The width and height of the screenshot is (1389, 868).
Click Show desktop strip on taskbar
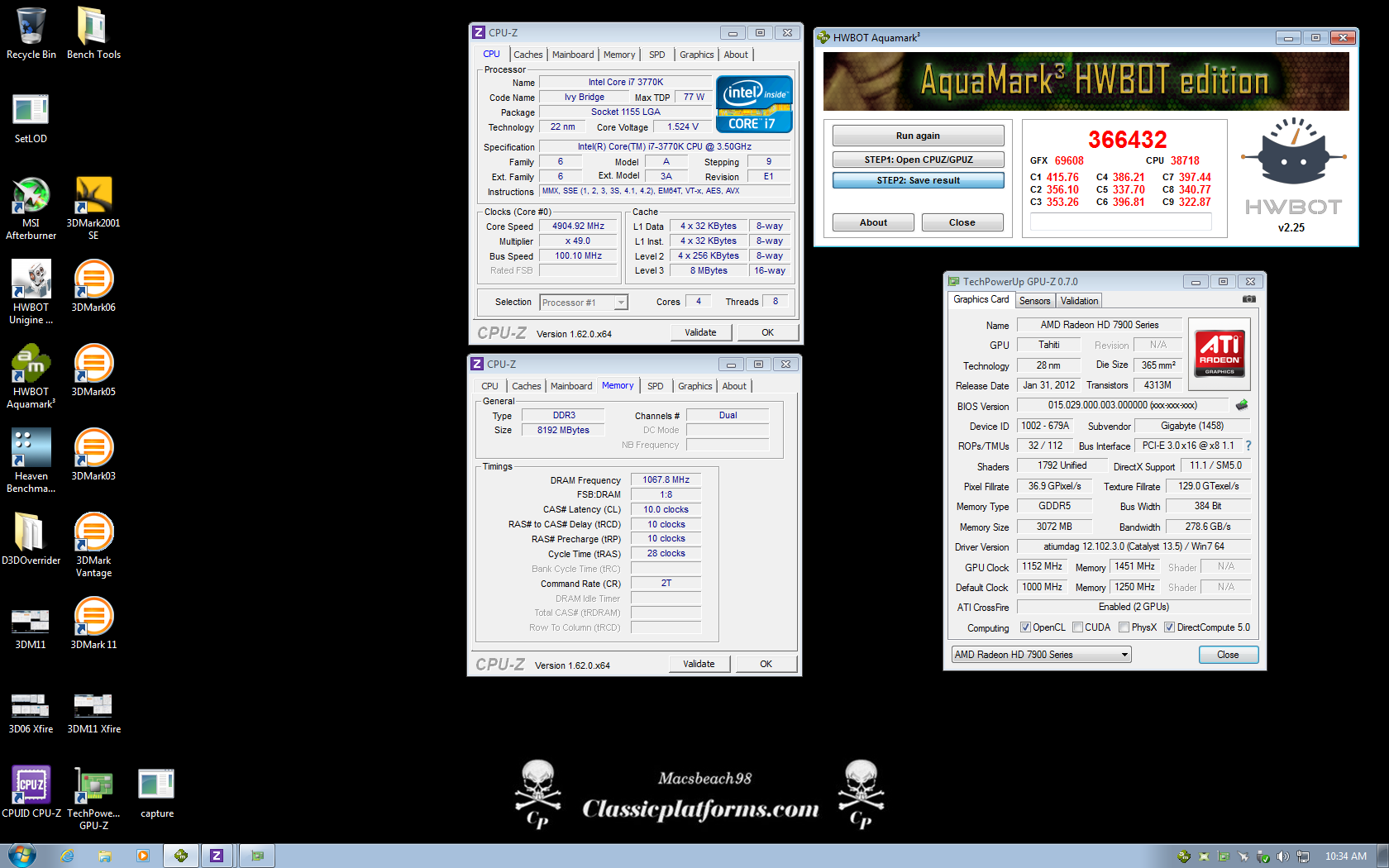[x=1382, y=856]
